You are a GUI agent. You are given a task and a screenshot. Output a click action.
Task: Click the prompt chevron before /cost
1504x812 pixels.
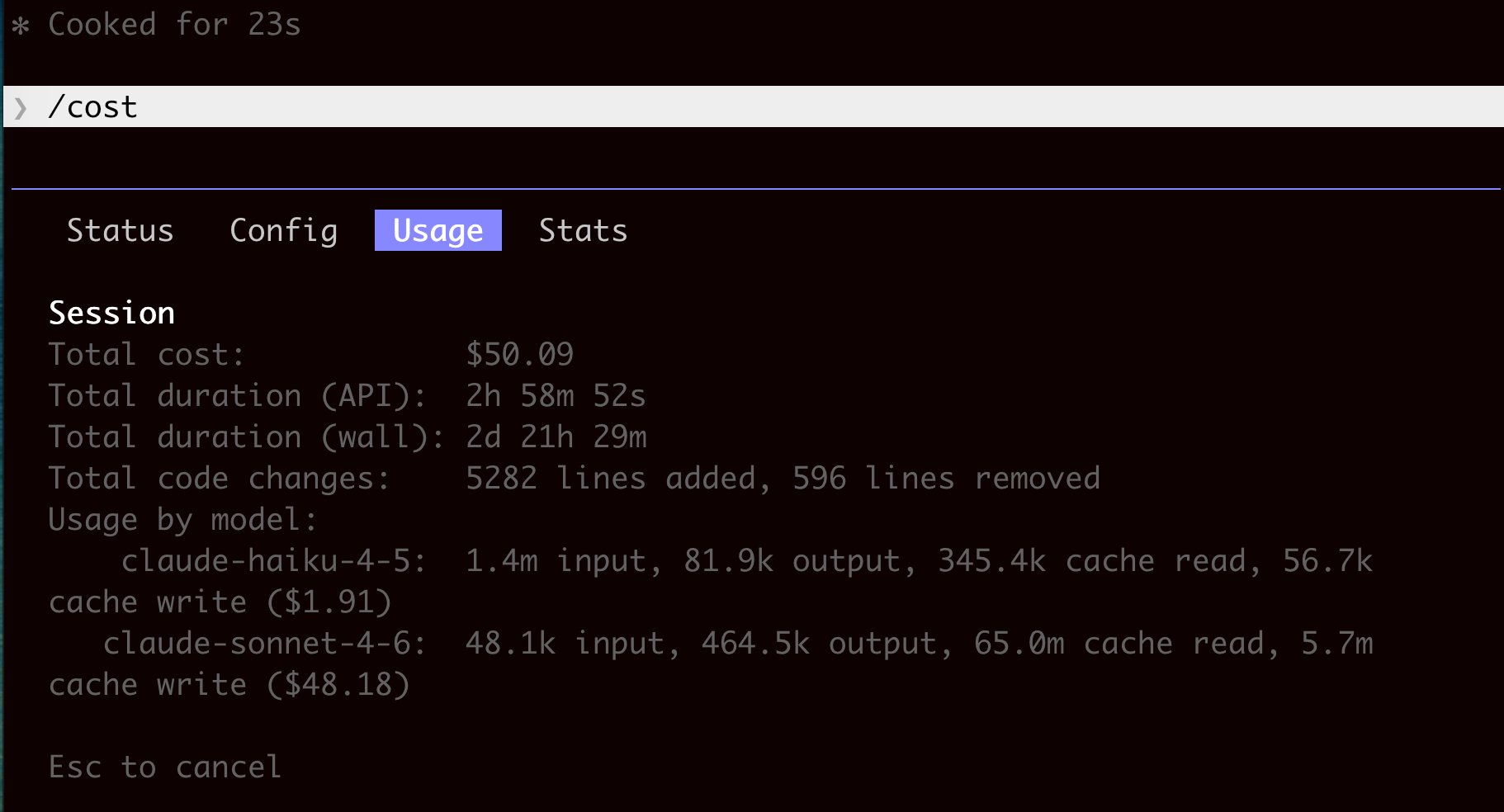tap(21, 107)
